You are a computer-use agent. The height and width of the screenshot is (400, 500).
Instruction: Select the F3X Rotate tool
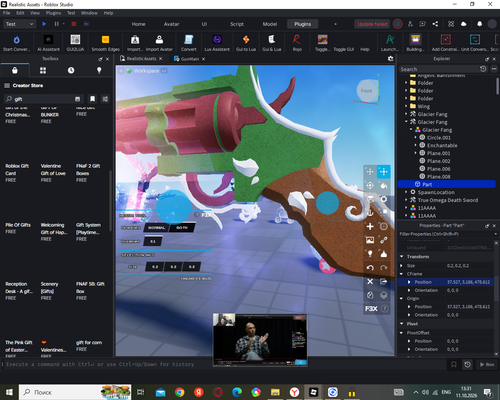(370, 186)
